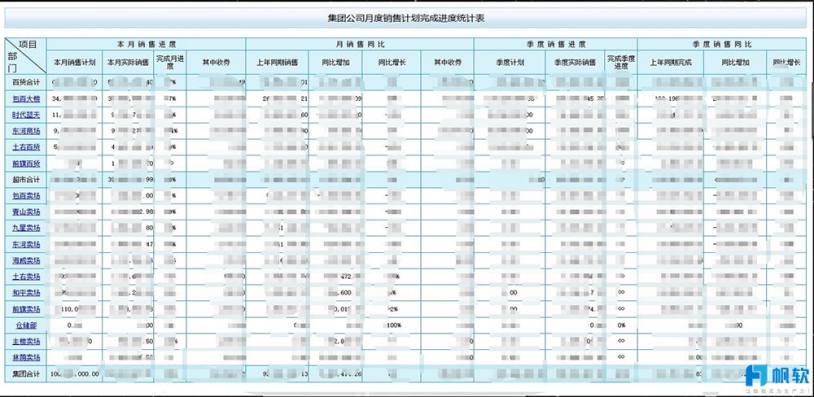Click the 项目/部门 corner header cell
The height and width of the screenshot is (397, 814).
click(26, 56)
